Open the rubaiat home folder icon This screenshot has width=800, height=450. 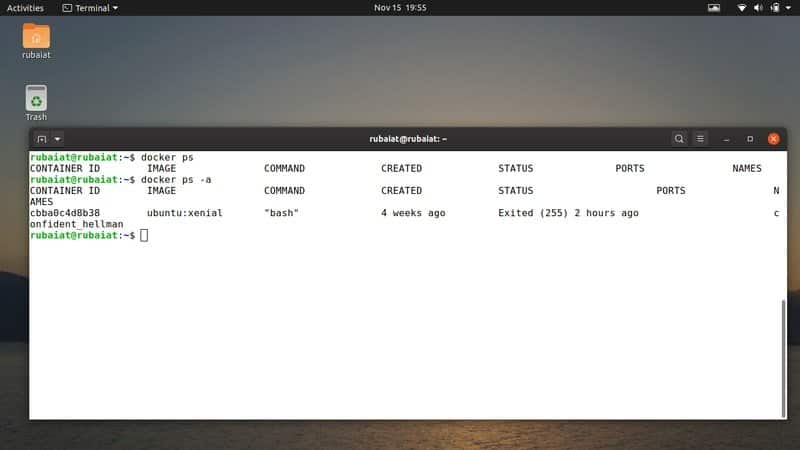36,36
